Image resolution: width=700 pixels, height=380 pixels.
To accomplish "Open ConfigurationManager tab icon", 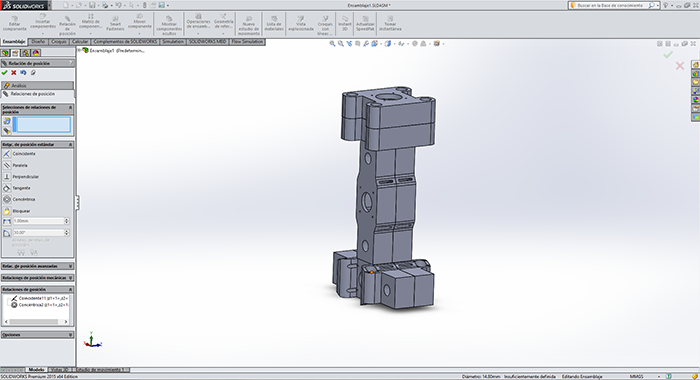I will [25, 53].
